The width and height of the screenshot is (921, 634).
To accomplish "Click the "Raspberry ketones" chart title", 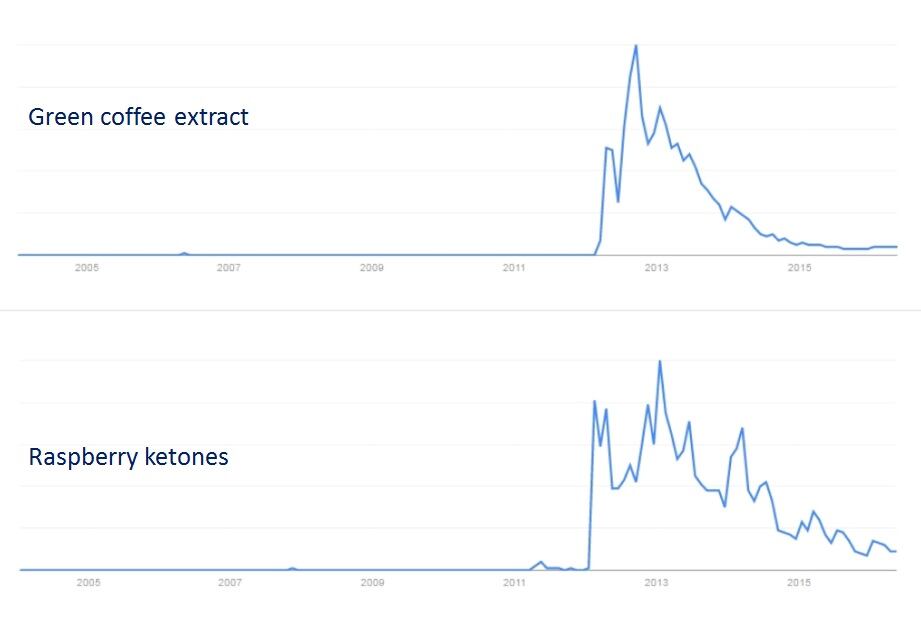I will [128, 458].
